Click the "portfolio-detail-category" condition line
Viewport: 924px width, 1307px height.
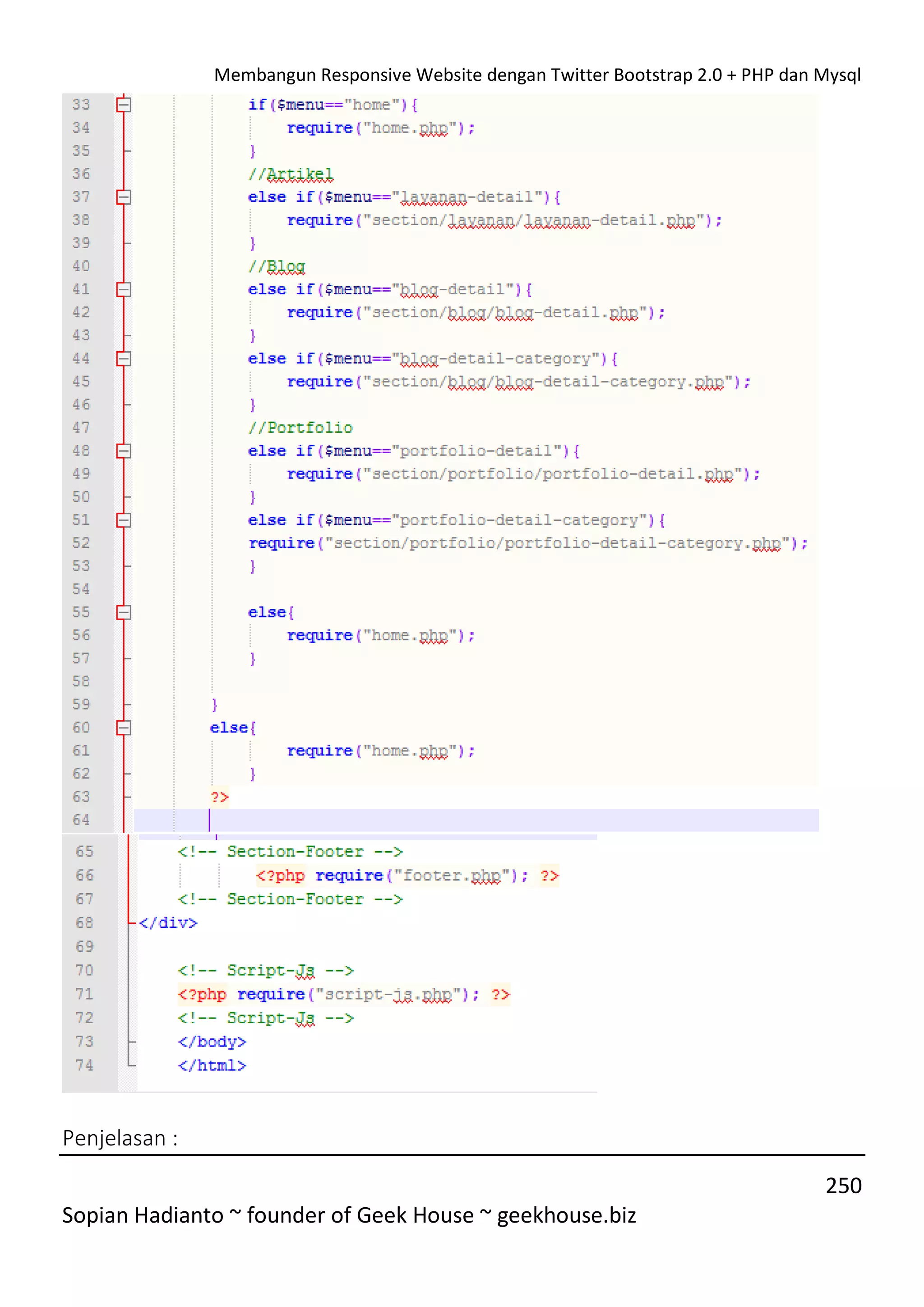pyautogui.click(x=457, y=521)
